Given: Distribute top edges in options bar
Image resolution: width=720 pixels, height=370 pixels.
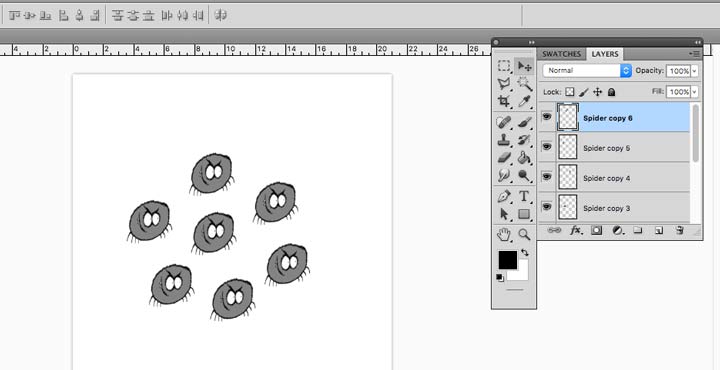Looking at the screenshot, I should tap(118, 16).
